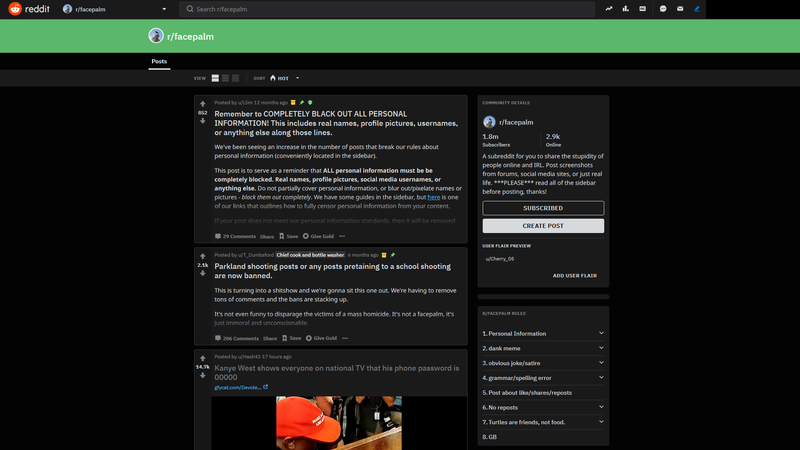Switch to classic view layout
Viewport: 800px width, 450px height.
(x=225, y=78)
